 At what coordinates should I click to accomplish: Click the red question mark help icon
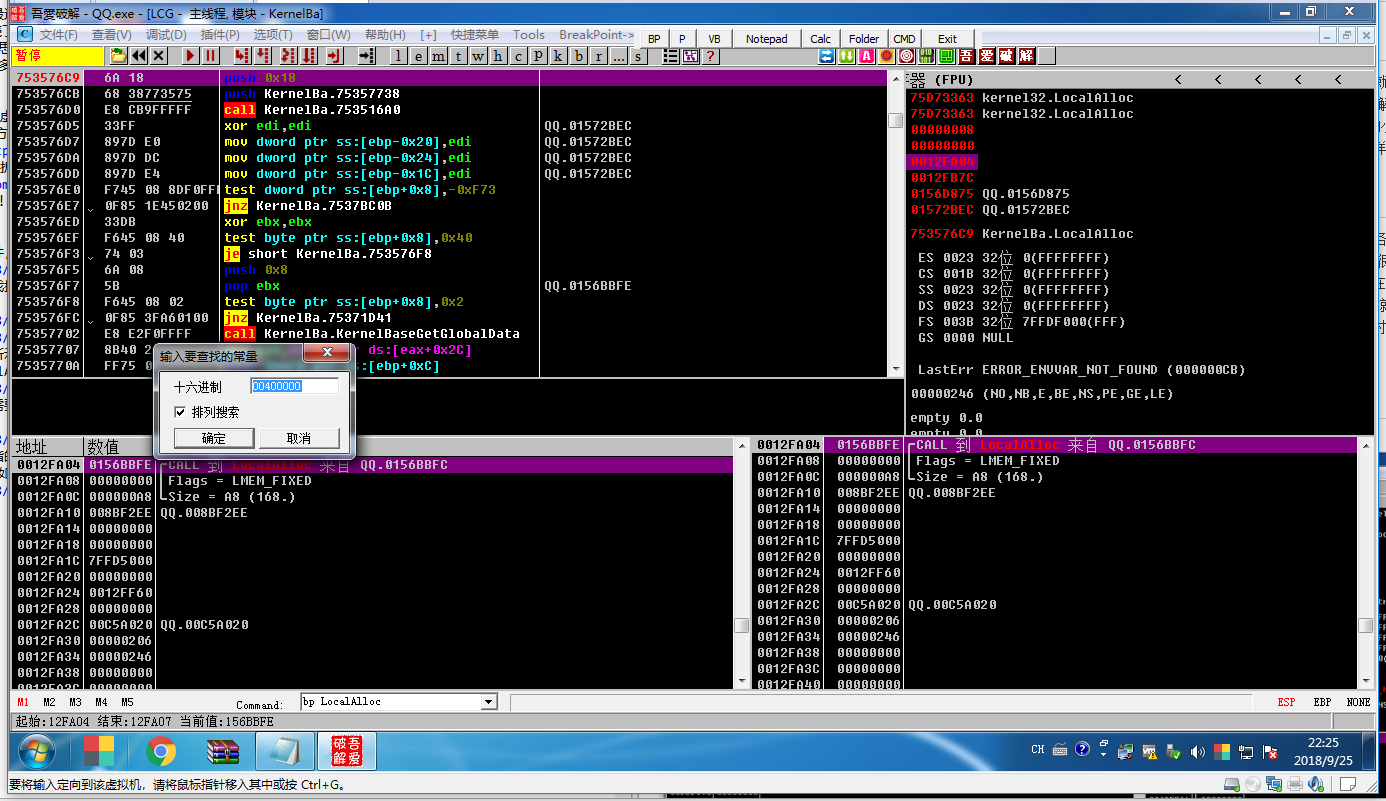click(710, 56)
